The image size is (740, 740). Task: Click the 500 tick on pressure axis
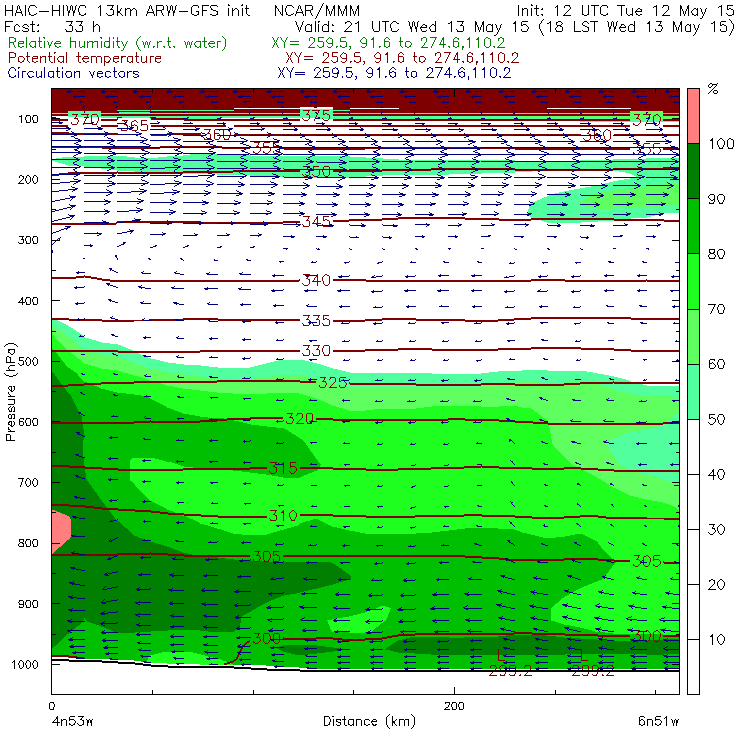click(x=28, y=361)
